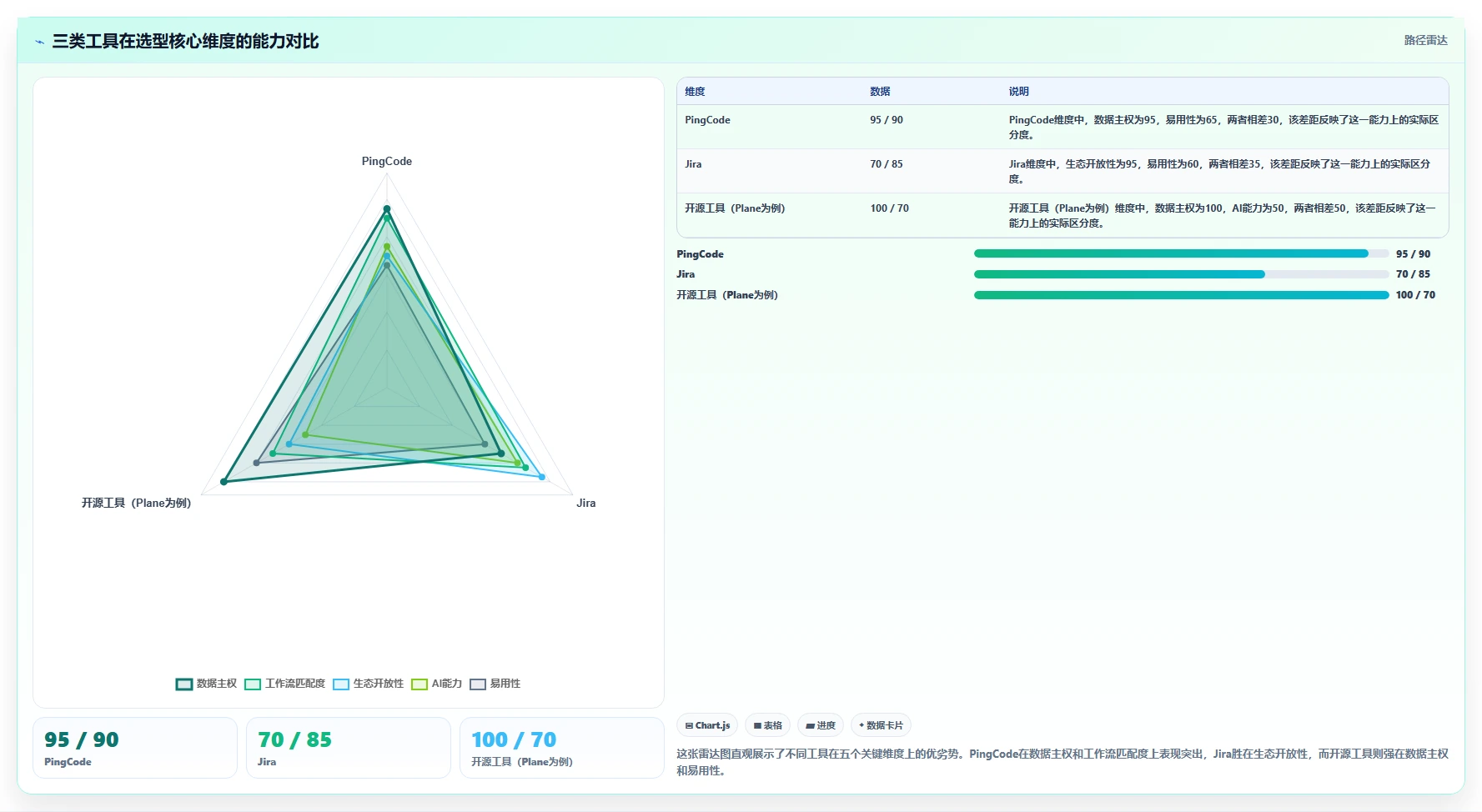Screen dimensions: 1482x812
Task: Click the 100 / 70 table data cell
Action: [890, 208]
